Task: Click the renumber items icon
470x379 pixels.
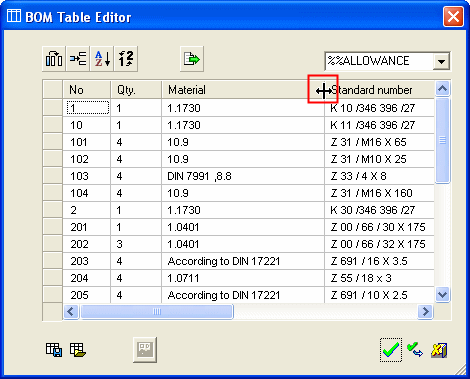Action: pos(126,59)
